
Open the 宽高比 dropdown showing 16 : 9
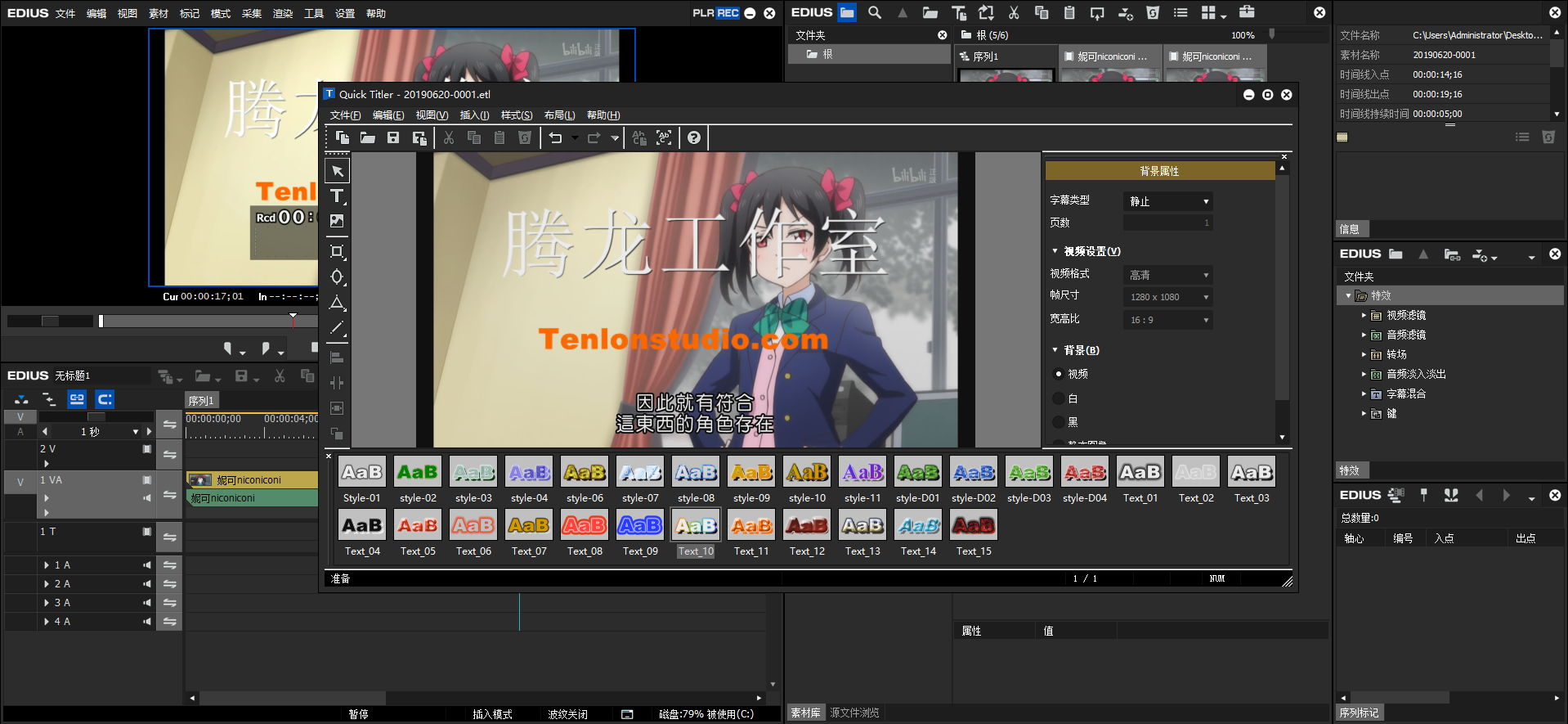1168,320
